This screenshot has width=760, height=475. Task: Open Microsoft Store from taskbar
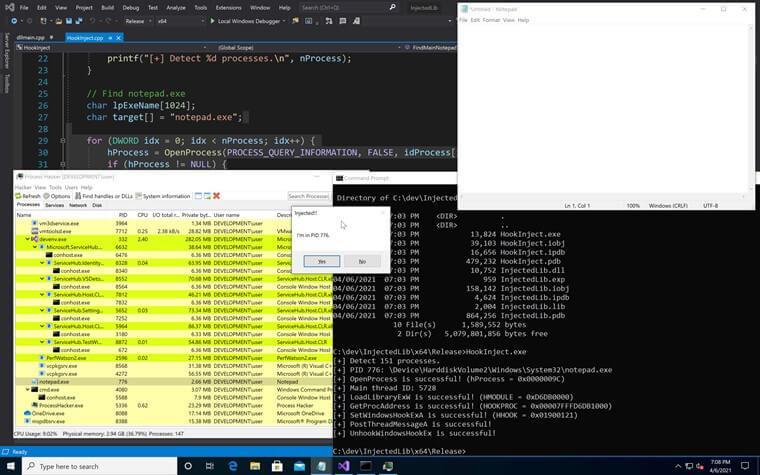[x=277, y=466]
